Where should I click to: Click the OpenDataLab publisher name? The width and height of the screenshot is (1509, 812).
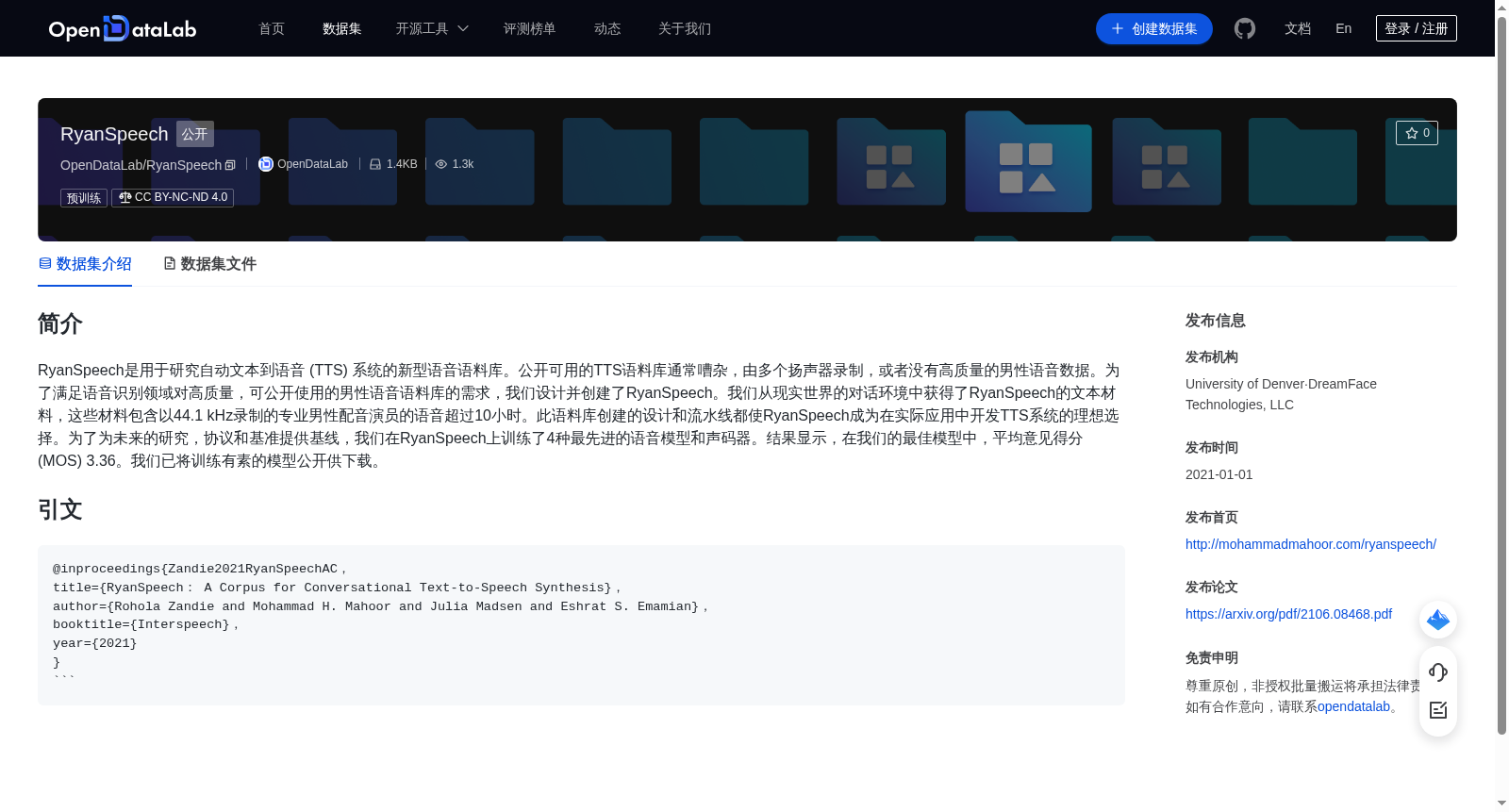point(312,164)
